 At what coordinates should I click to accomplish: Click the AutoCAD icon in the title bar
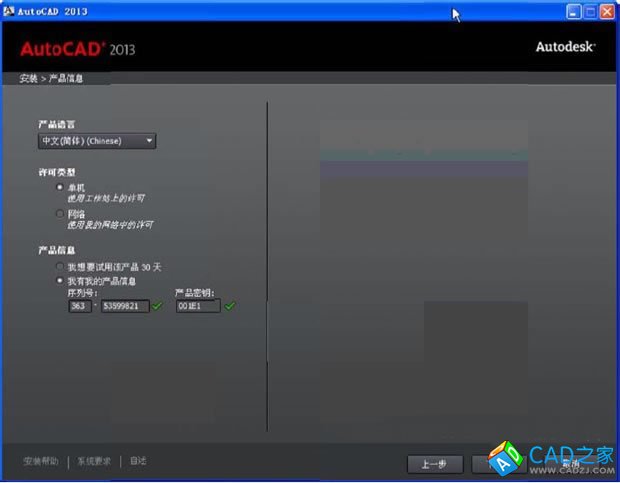point(9,11)
